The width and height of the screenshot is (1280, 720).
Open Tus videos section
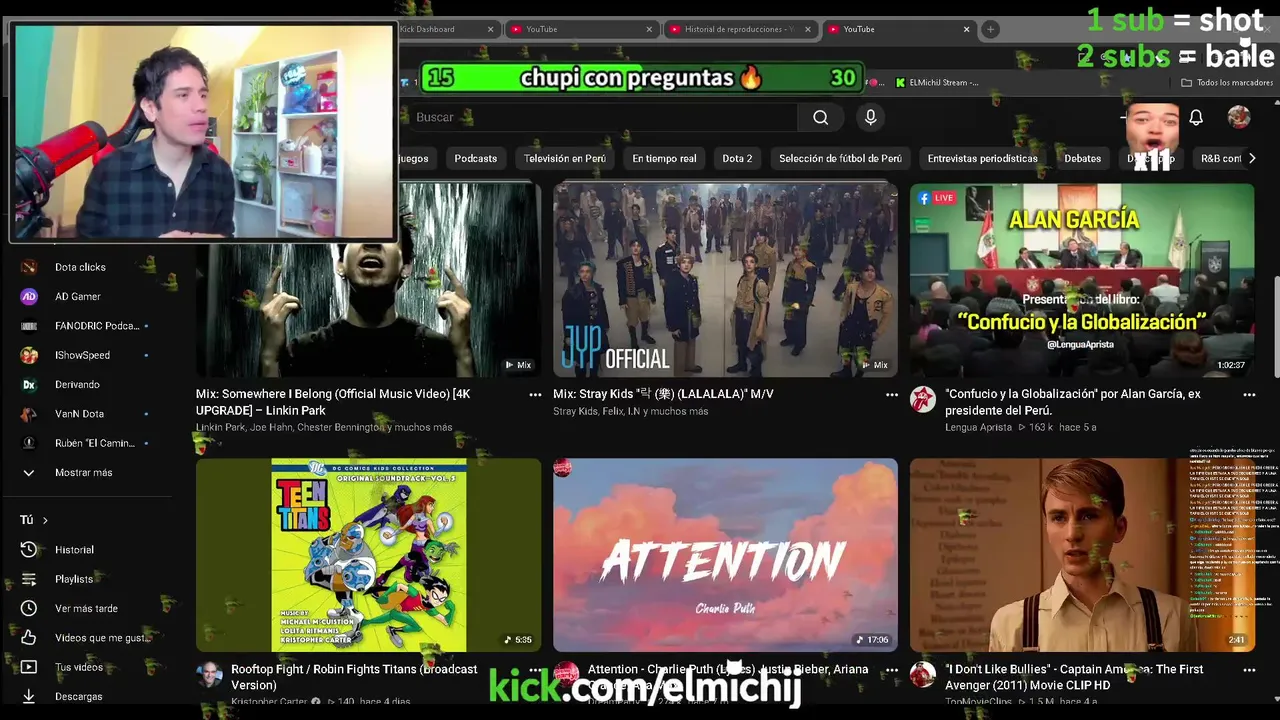click(x=79, y=667)
